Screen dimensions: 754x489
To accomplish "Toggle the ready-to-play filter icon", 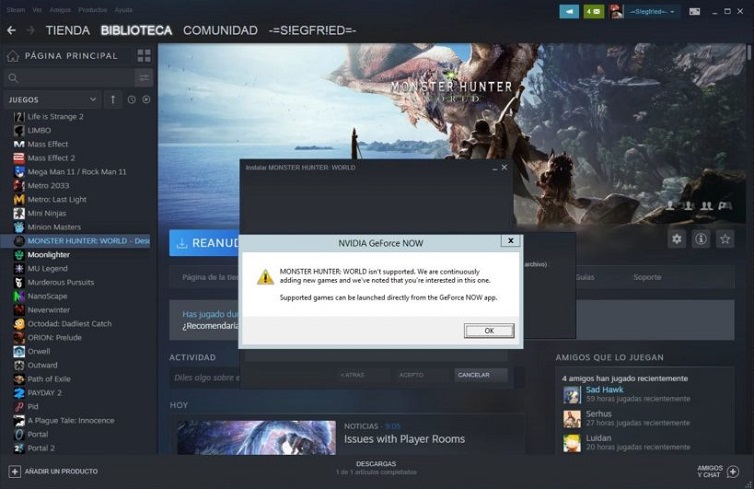I will click(146, 100).
